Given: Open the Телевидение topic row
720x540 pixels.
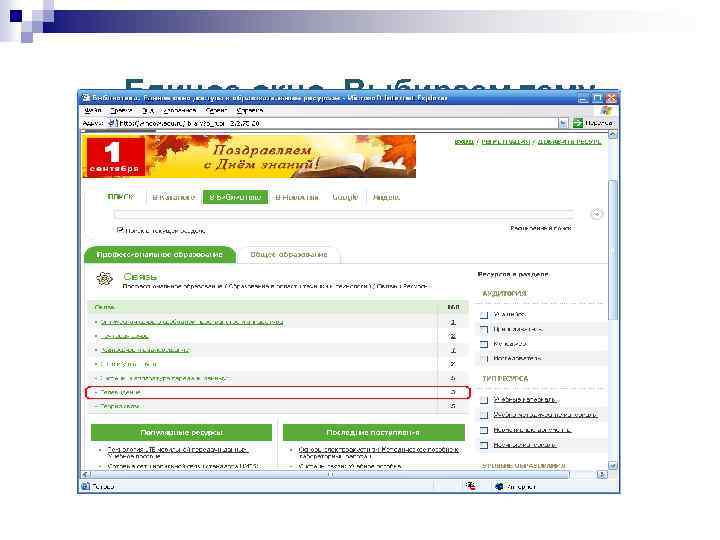Looking at the screenshot, I should (x=278, y=393).
